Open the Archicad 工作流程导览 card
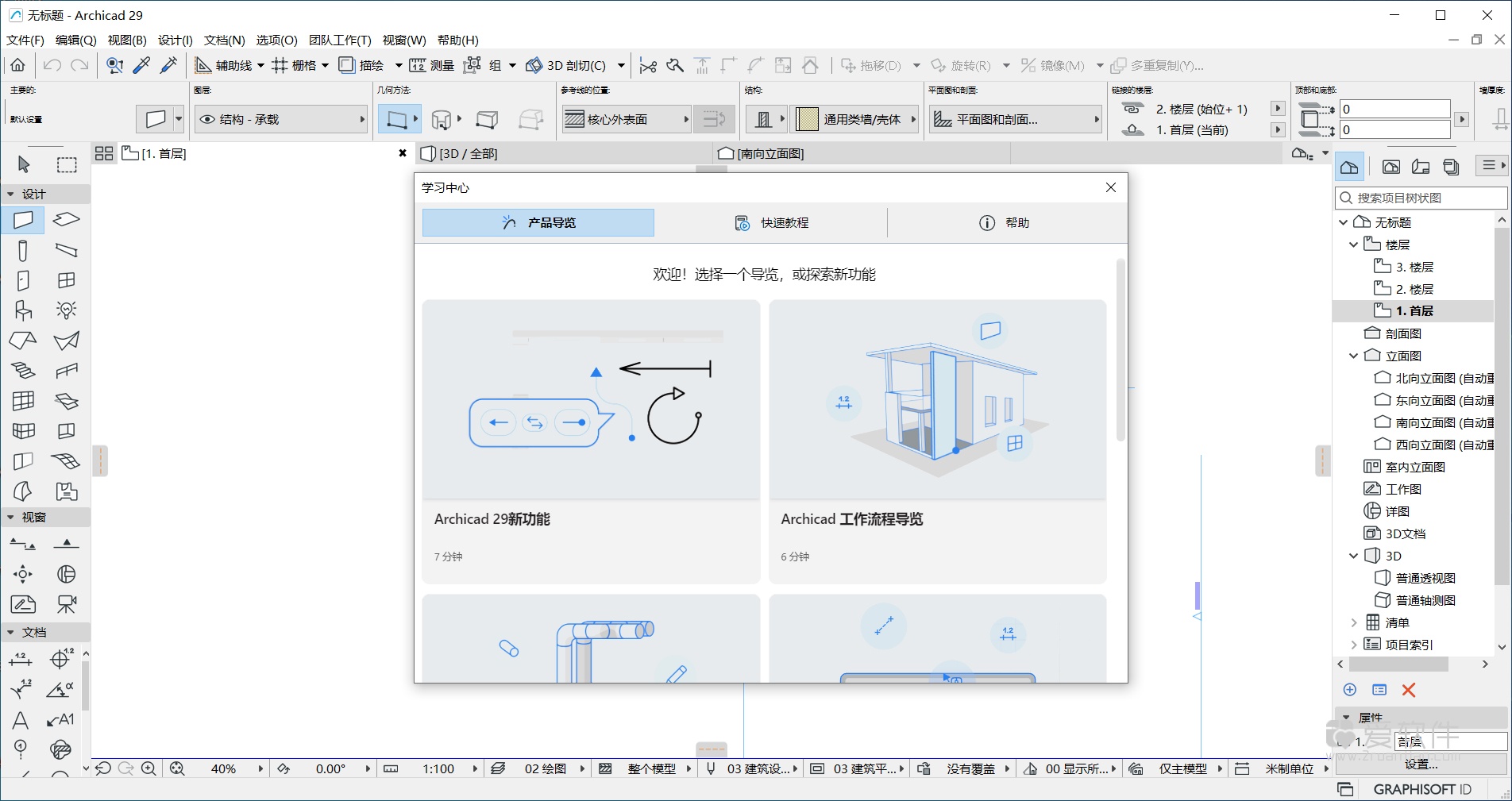This screenshot has height=801, width=1512. (x=938, y=441)
